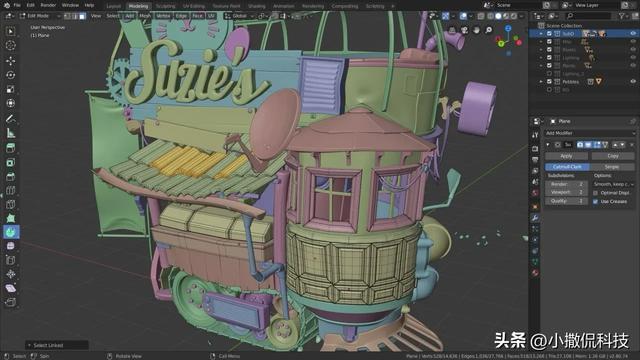Image resolution: width=640 pixels, height=360 pixels.
Task: Pick the Measure ruler tool
Action: tap(11, 133)
